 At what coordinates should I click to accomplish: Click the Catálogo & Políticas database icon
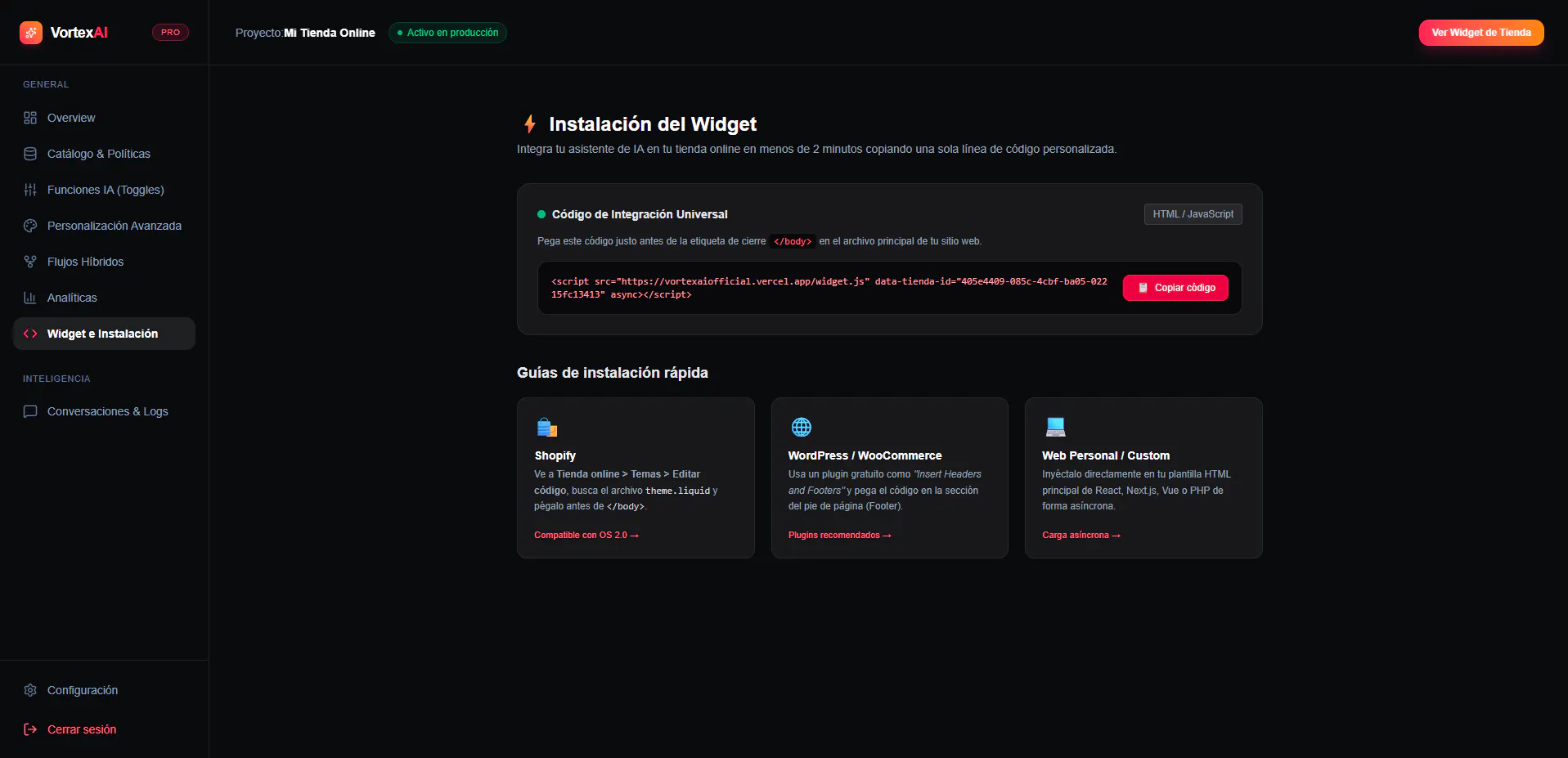30,154
